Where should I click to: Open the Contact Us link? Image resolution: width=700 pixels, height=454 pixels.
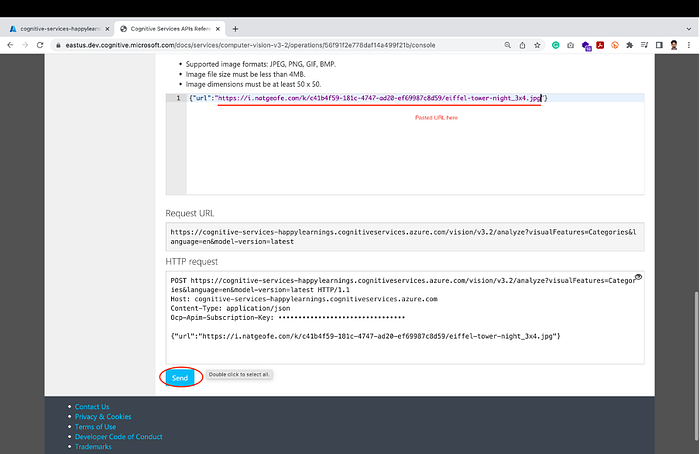tap(92, 407)
